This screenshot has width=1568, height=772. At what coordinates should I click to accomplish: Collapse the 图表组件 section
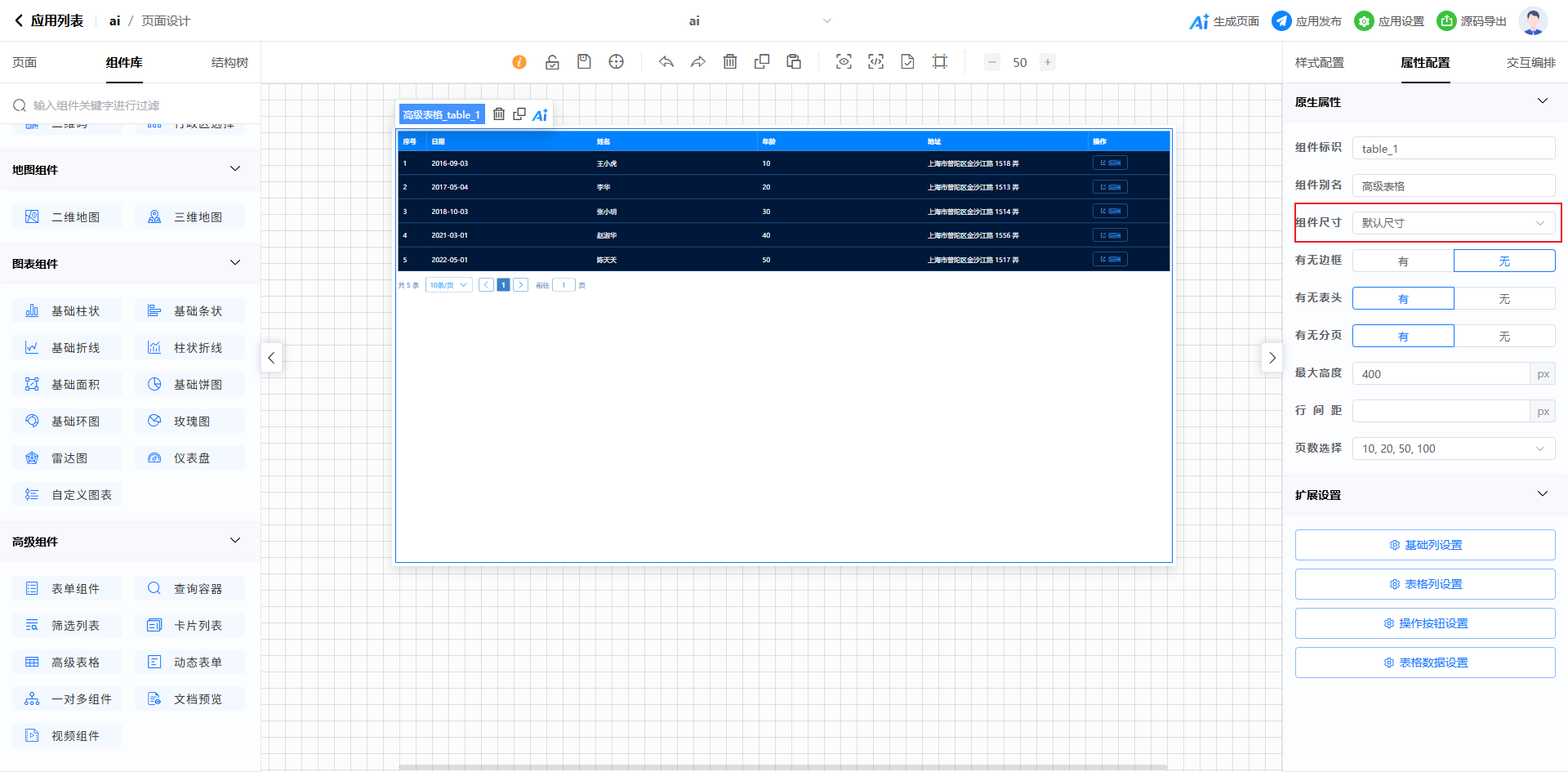235,263
